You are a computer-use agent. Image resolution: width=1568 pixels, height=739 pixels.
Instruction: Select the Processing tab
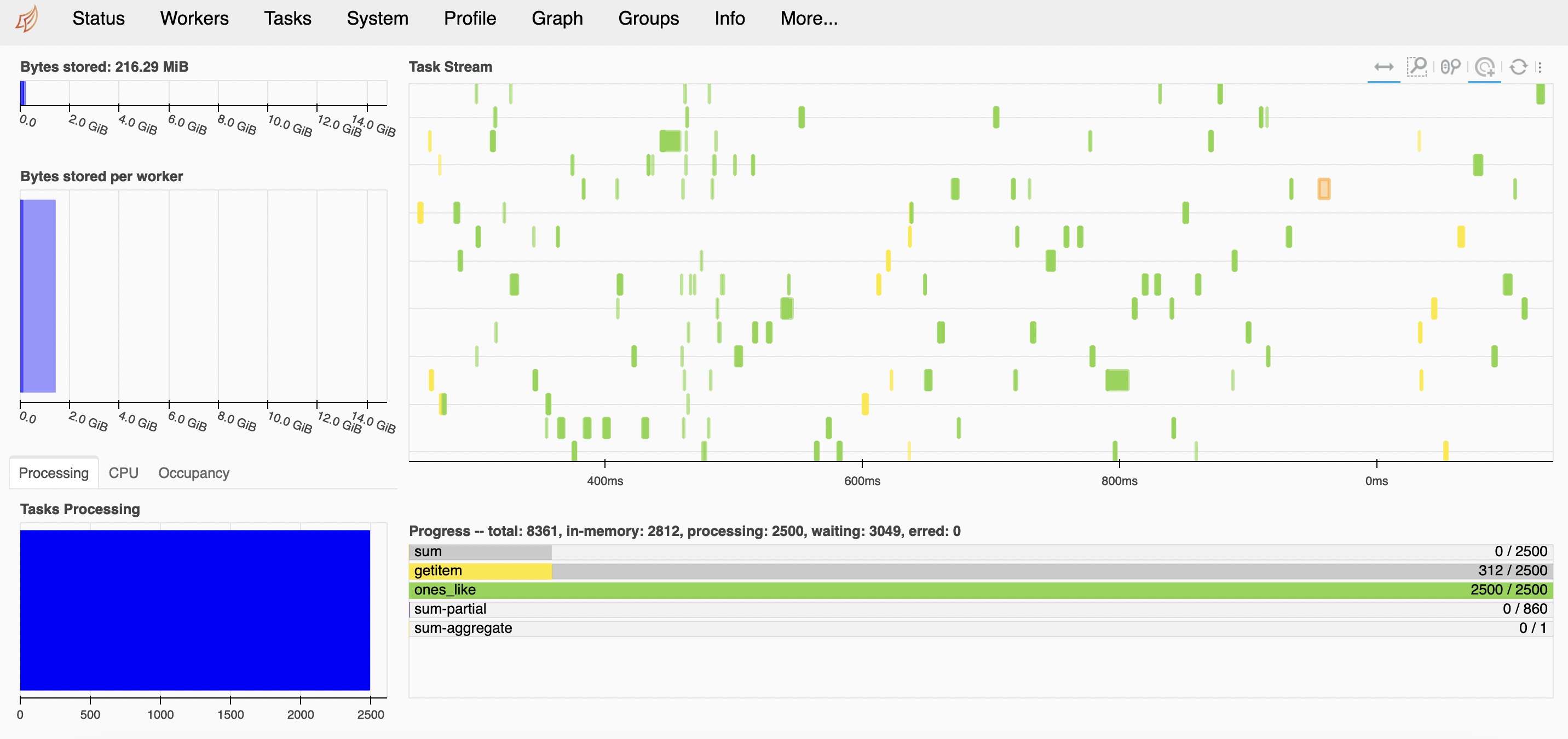click(54, 473)
